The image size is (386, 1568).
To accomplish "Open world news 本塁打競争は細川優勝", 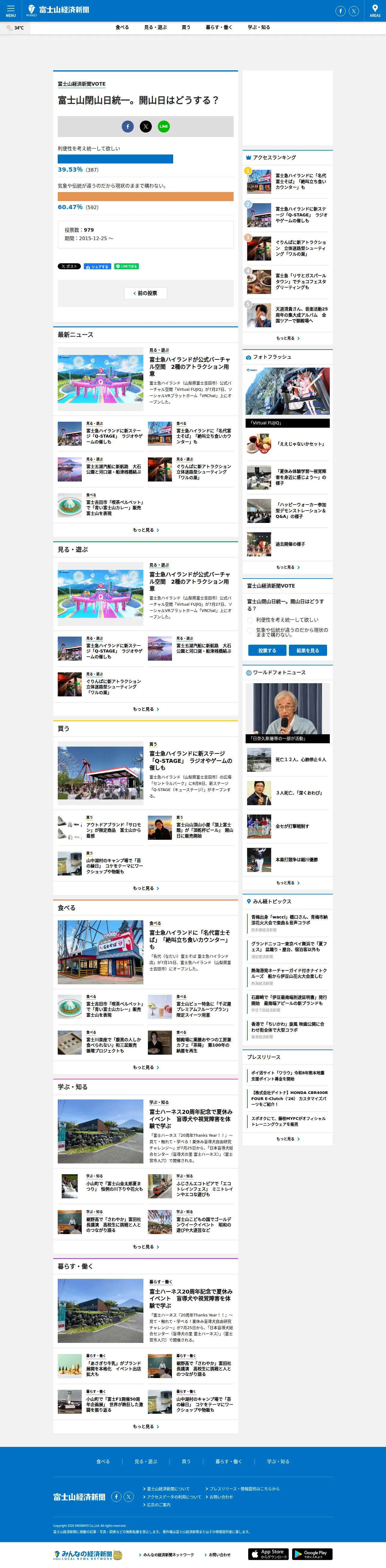I will click(x=296, y=860).
